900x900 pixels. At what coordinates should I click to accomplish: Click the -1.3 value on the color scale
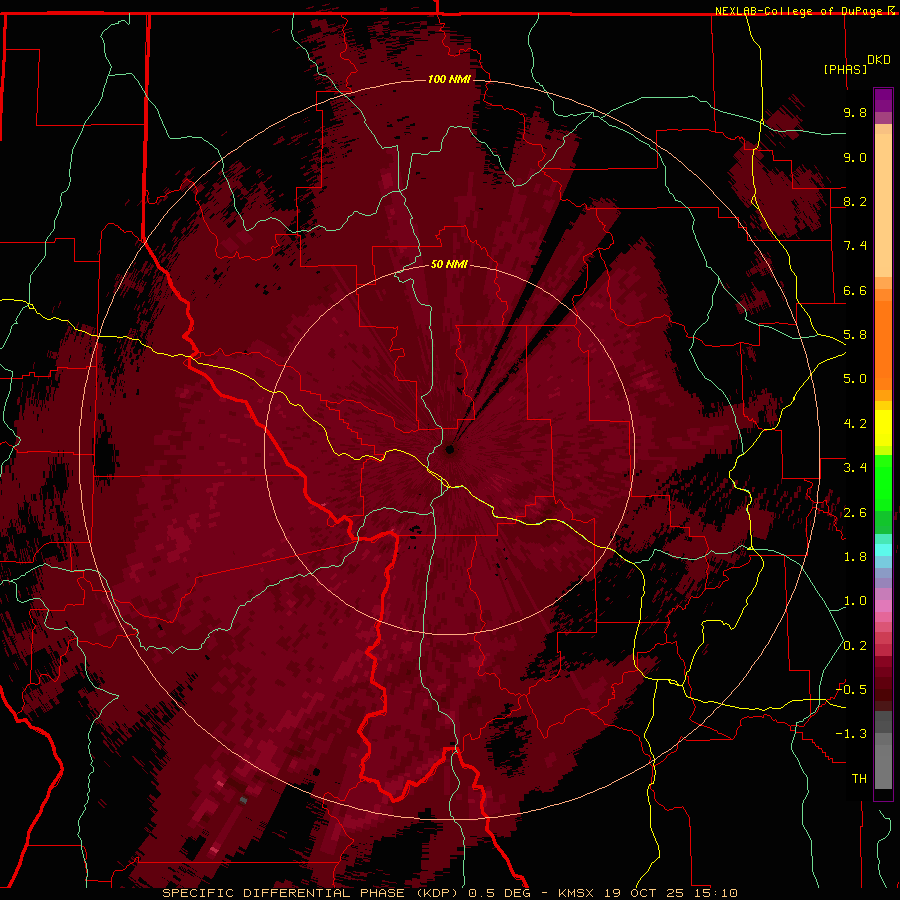coord(851,734)
